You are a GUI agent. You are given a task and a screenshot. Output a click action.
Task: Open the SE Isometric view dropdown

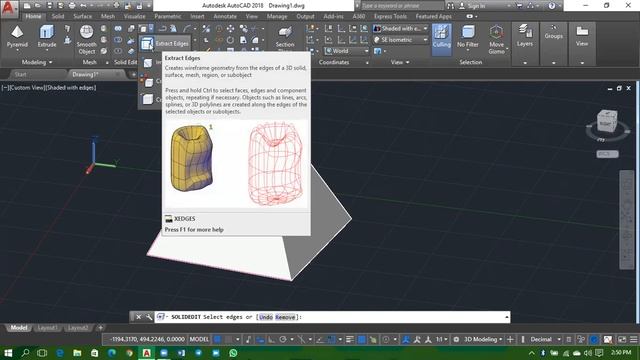coord(400,40)
